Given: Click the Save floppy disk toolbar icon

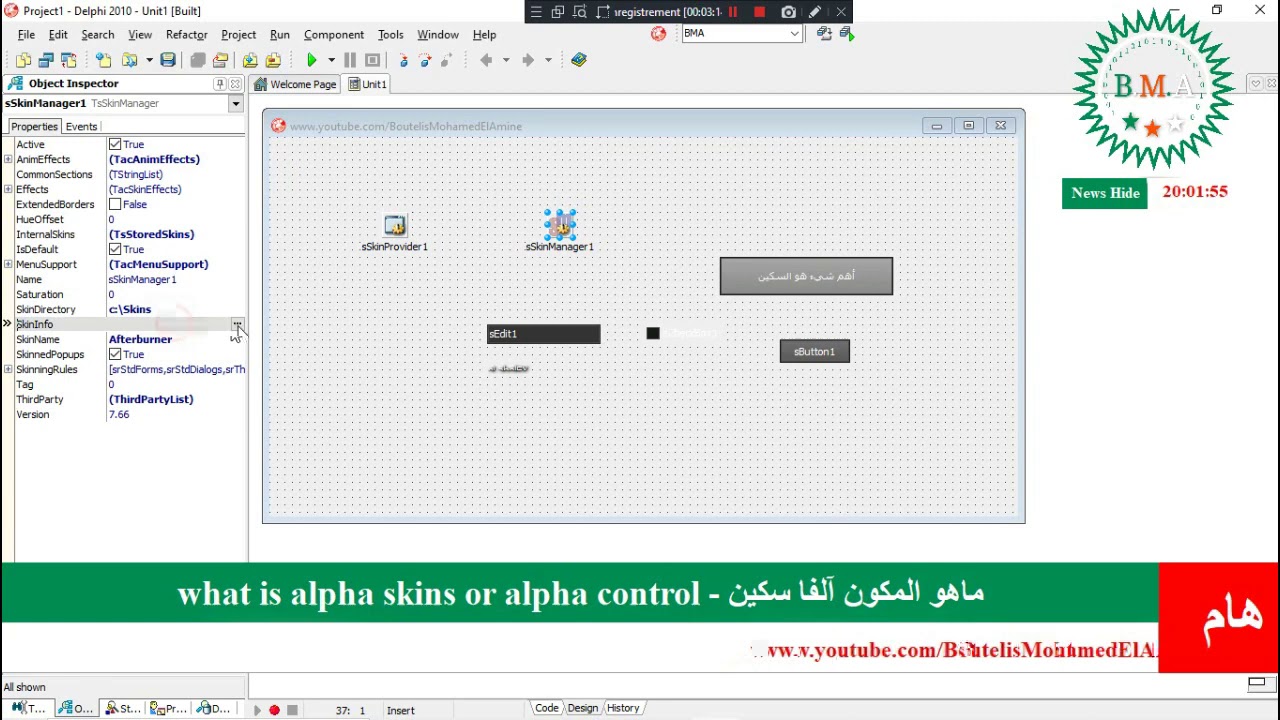Looking at the screenshot, I should click(168, 60).
